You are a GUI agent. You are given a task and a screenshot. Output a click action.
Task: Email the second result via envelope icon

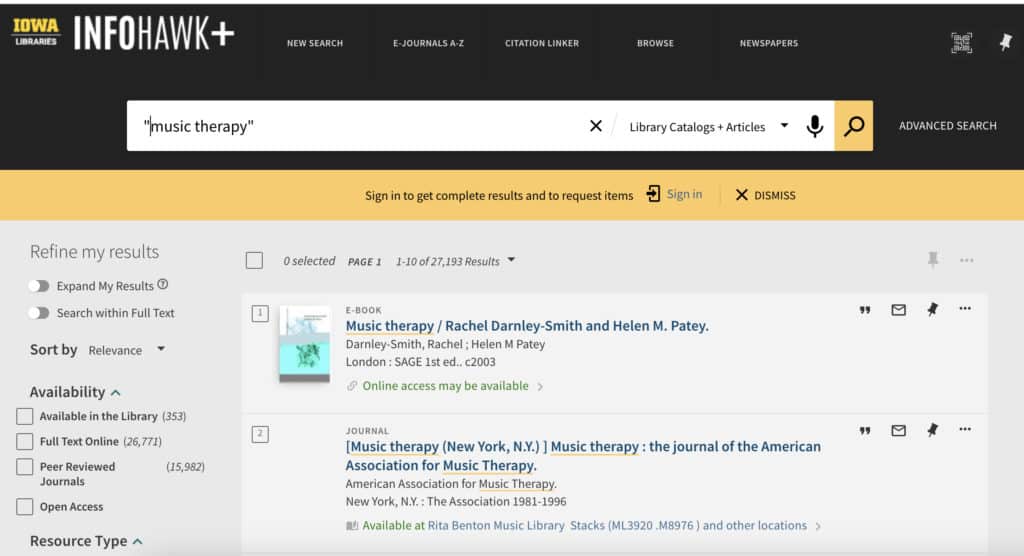tap(898, 431)
